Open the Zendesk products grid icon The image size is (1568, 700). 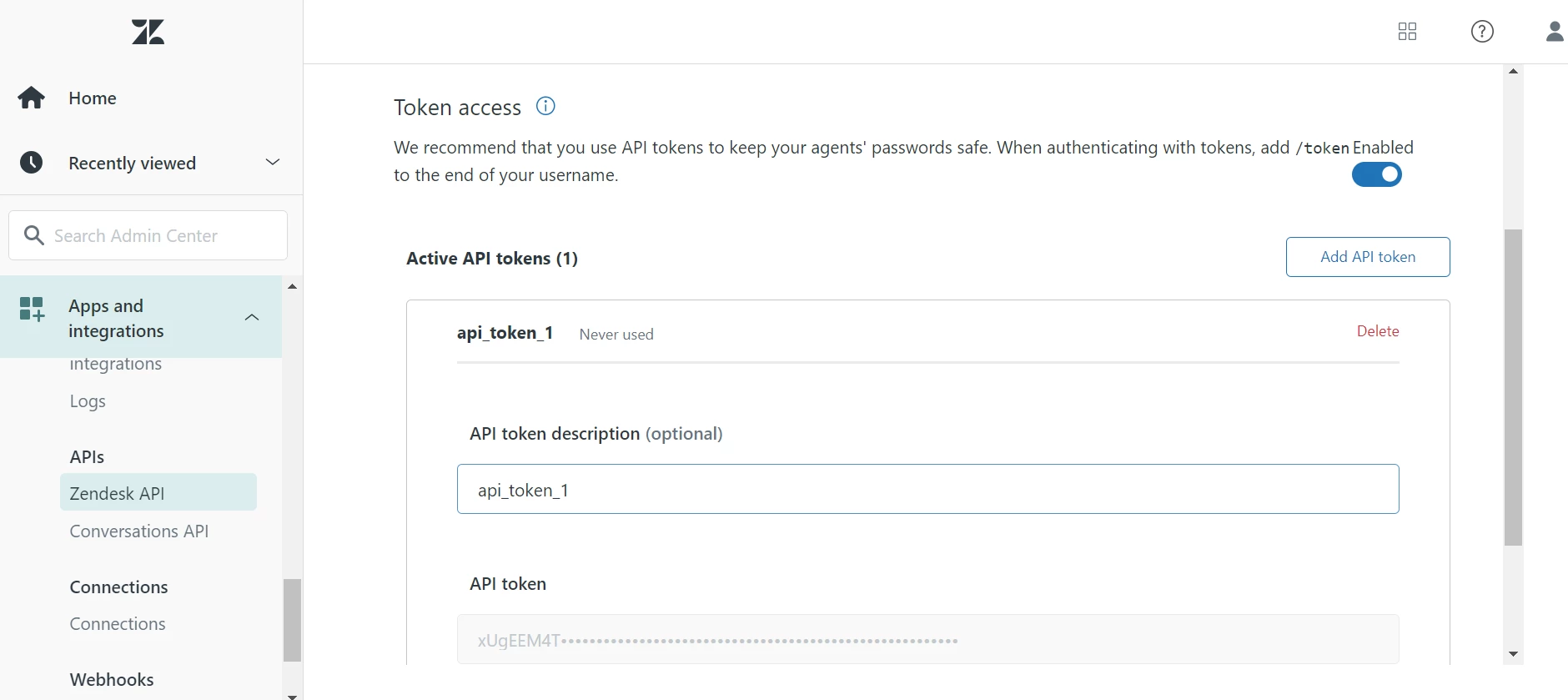coord(1407,32)
